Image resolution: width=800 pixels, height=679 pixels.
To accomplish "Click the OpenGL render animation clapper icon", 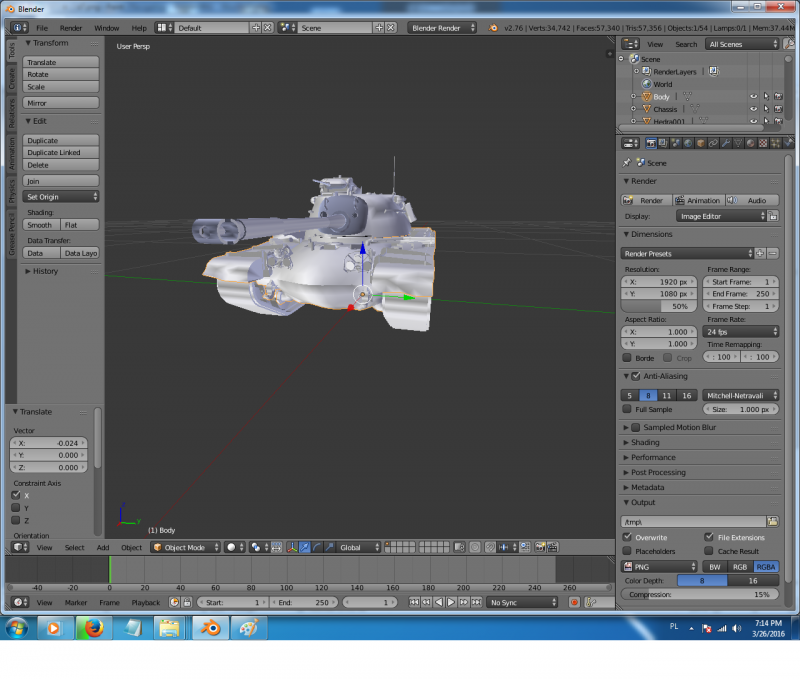I will [x=553, y=547].
